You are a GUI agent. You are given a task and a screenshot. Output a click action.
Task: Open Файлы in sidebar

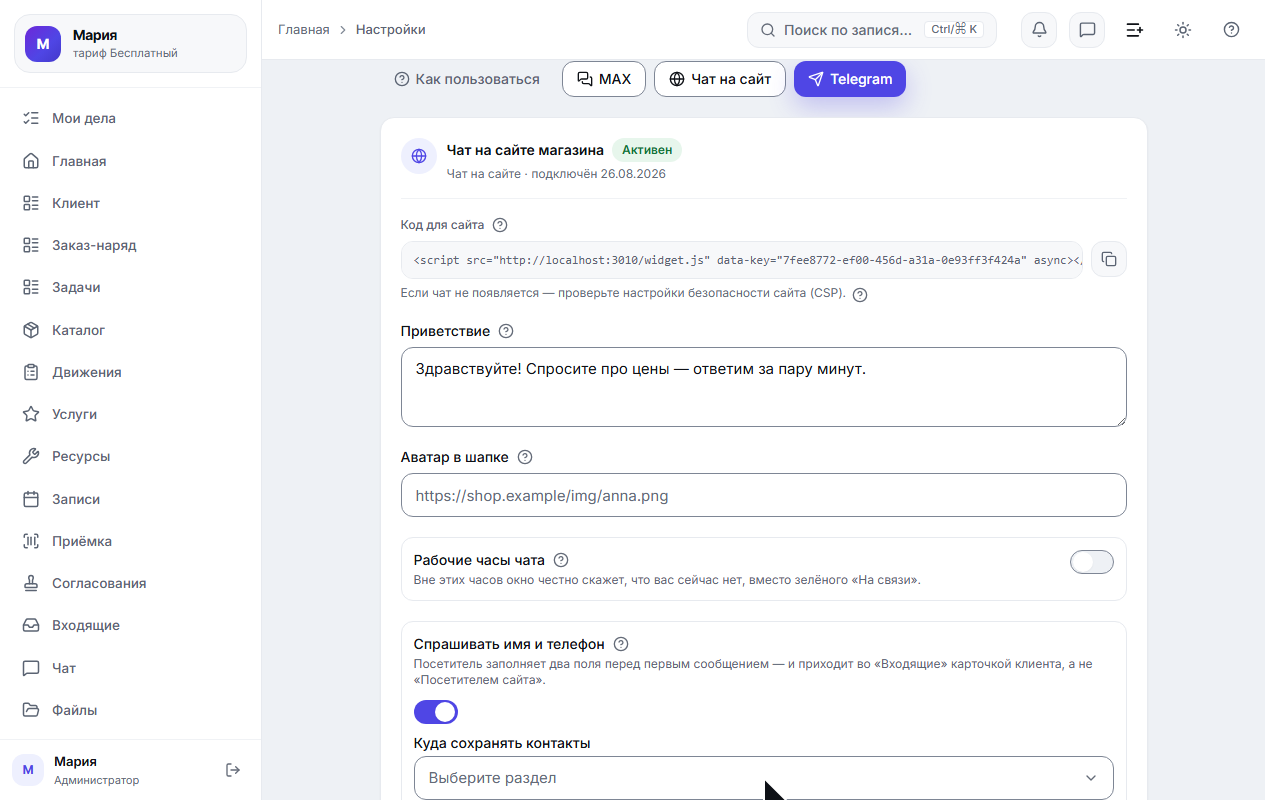pos(131,710)
